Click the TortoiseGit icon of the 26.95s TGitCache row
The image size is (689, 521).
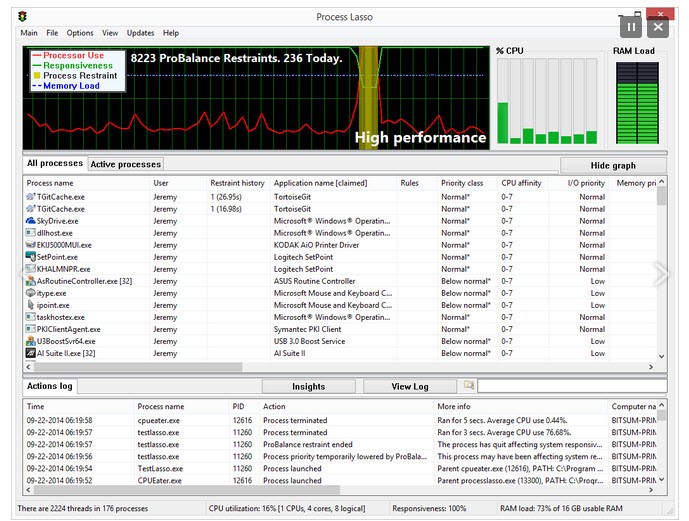[x=30, y=196]
